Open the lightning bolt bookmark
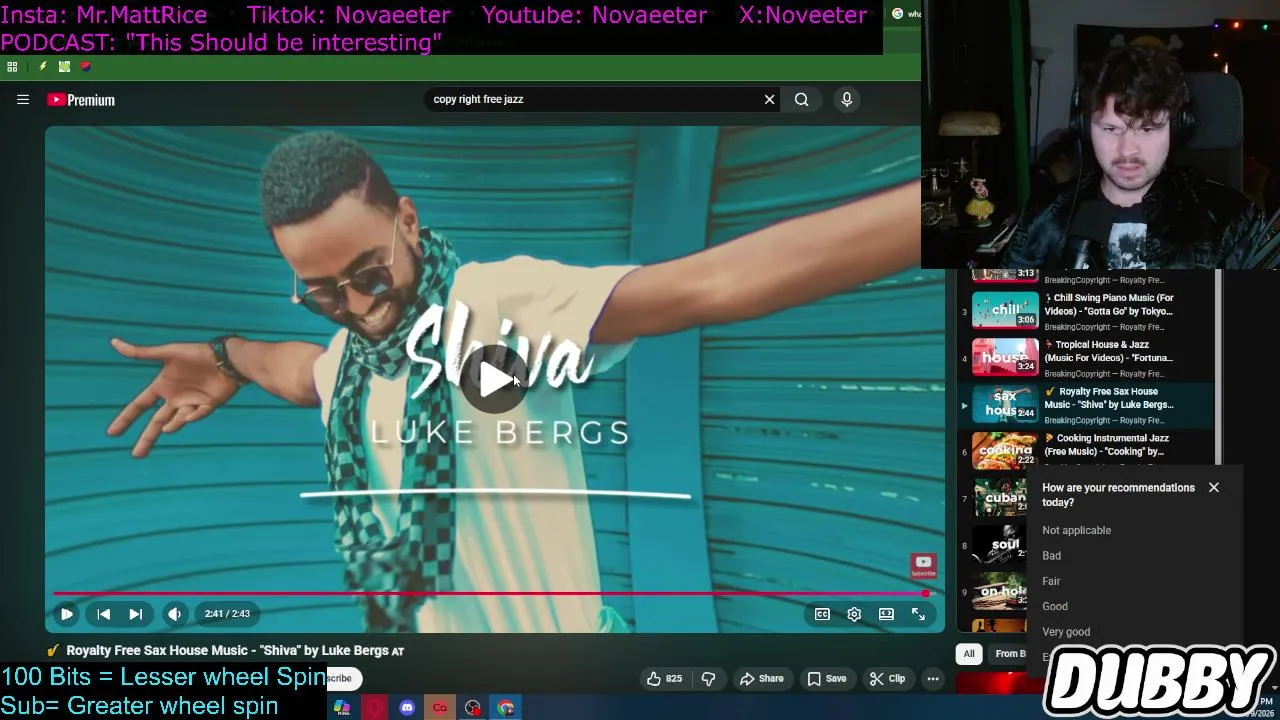The width and height of the screenshot is (1280, 720). 42,67
